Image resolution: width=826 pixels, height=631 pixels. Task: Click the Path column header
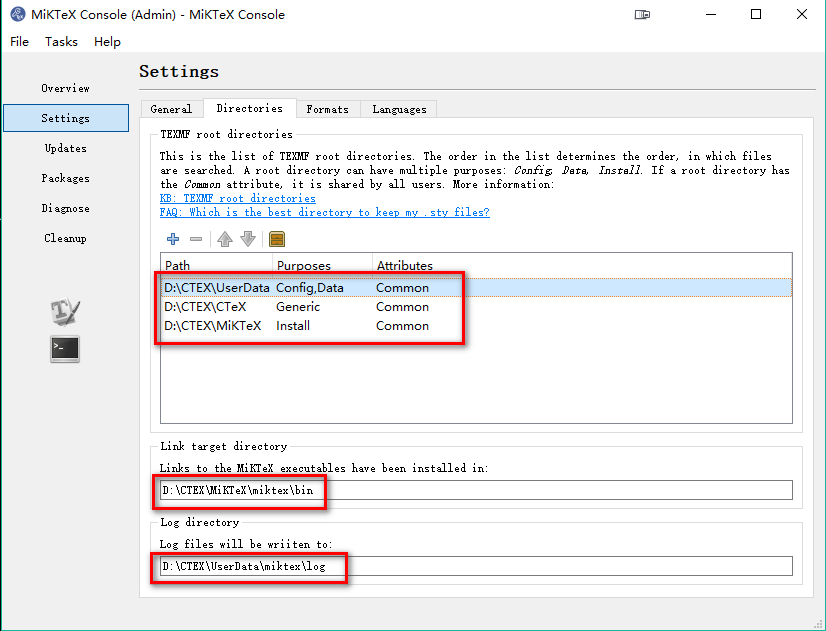click(x=217, y=265)
